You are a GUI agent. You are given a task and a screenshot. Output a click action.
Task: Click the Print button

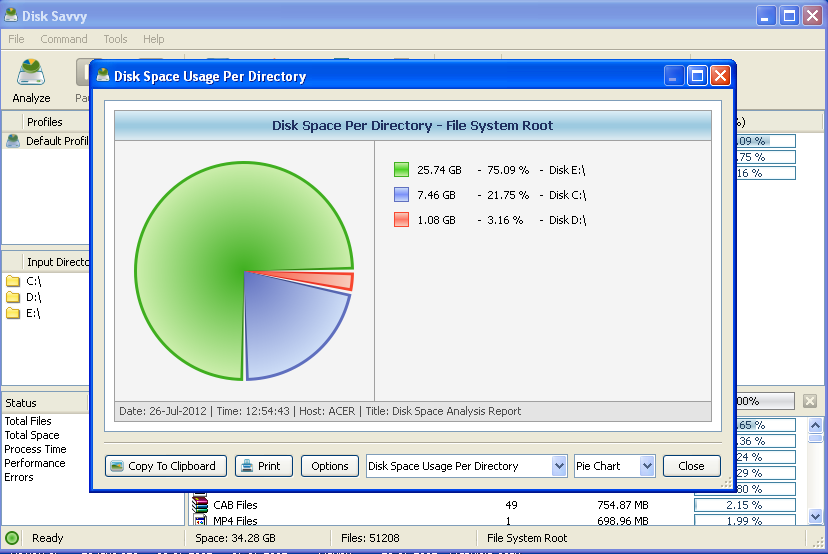tap(264, 466)
